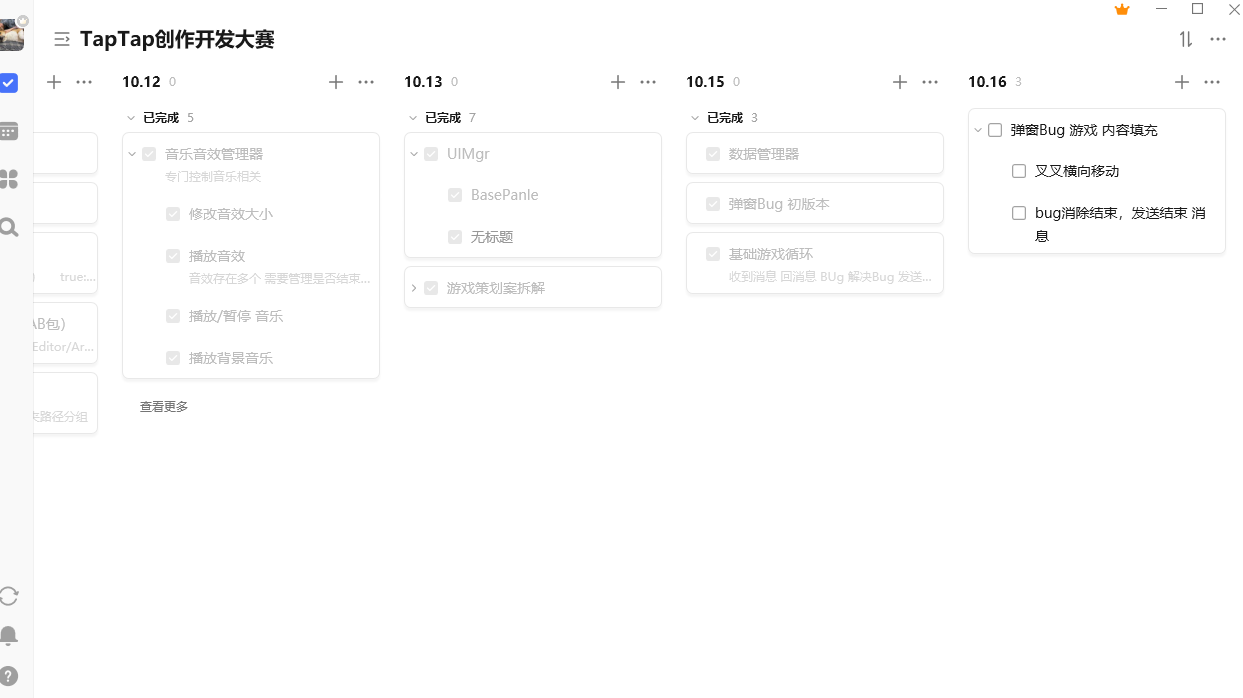This screenshot has width=1243, height=698.
Task: Add a task to column 10.12
Action: pyautogui.click(x=336, y=82)
